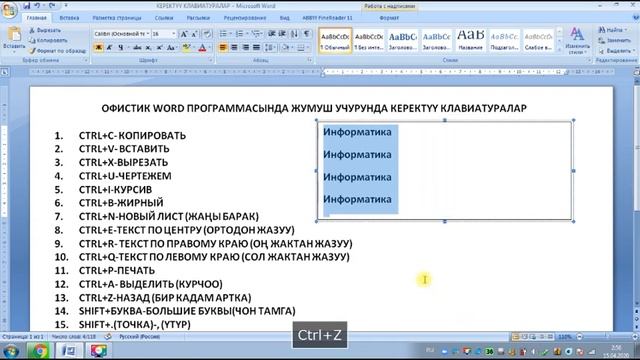Open Выделить dropdown in editing group
Screen dimensions: 640x360
coord(616,51)
